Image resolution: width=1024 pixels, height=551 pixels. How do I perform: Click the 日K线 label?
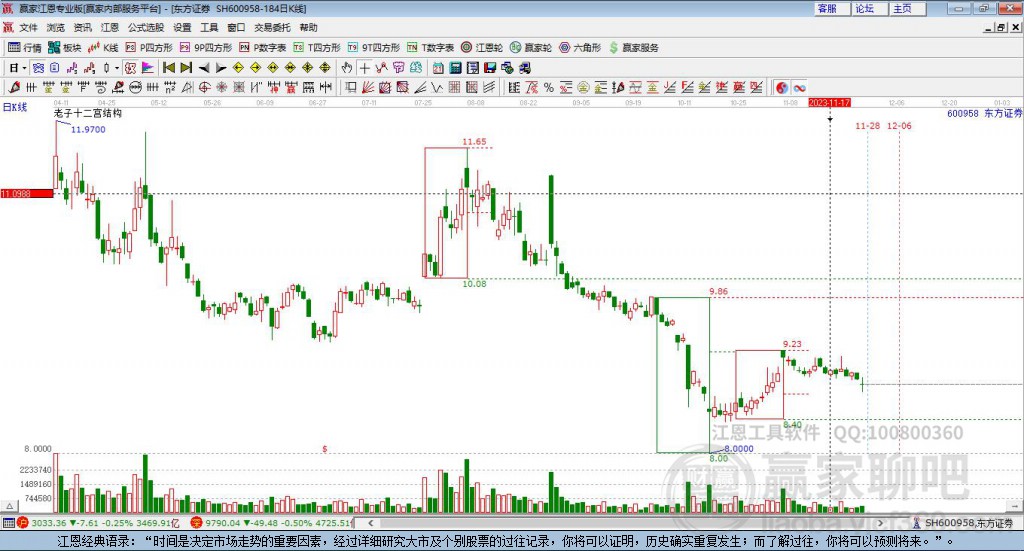15,107
